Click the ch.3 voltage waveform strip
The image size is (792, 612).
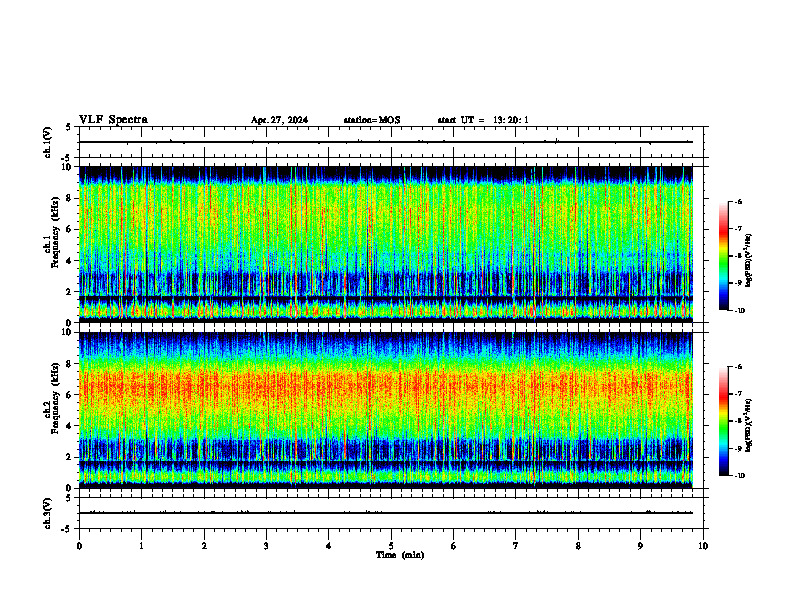tap(391, 513)
